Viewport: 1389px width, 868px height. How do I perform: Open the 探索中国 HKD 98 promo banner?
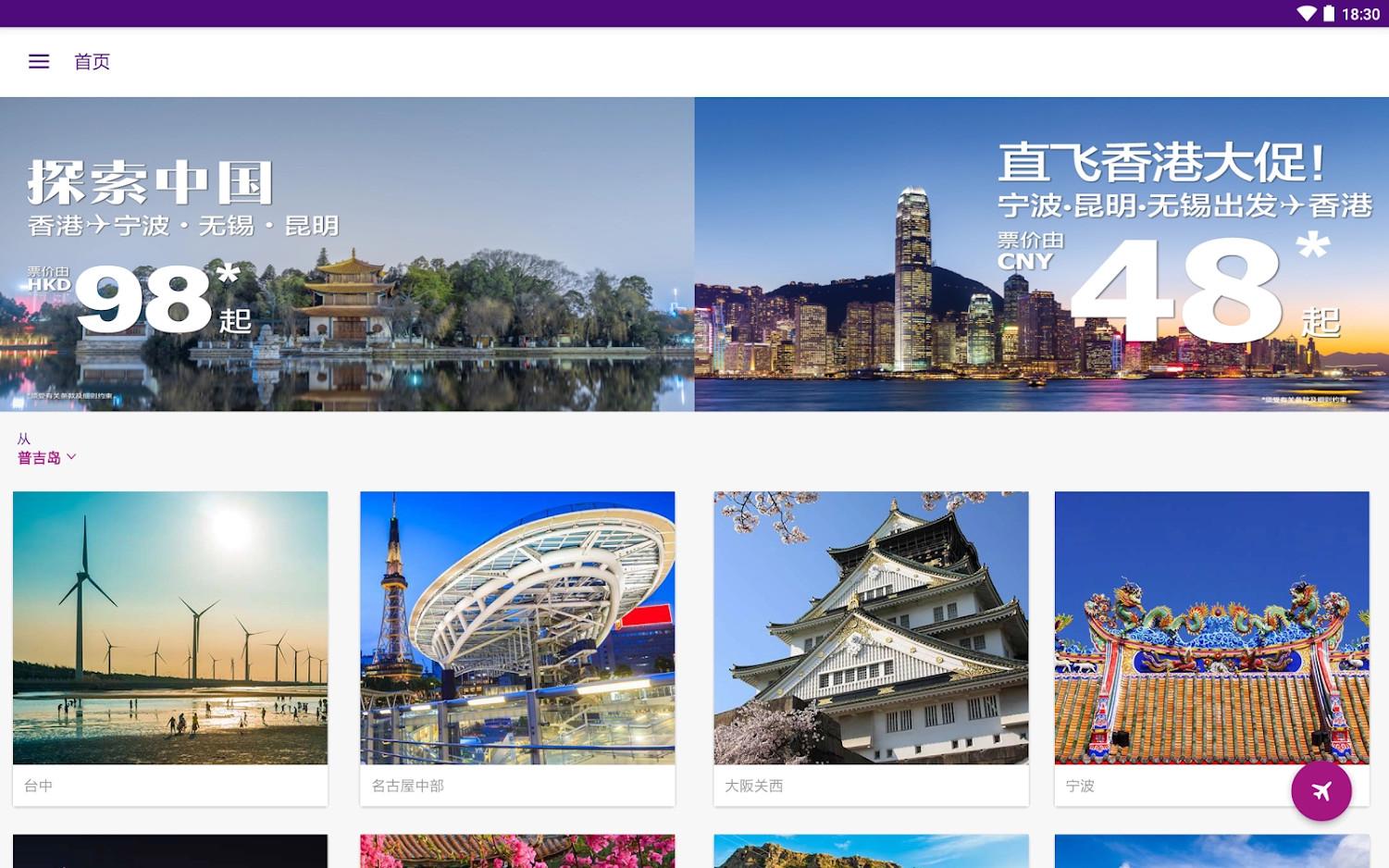[347, 253]
